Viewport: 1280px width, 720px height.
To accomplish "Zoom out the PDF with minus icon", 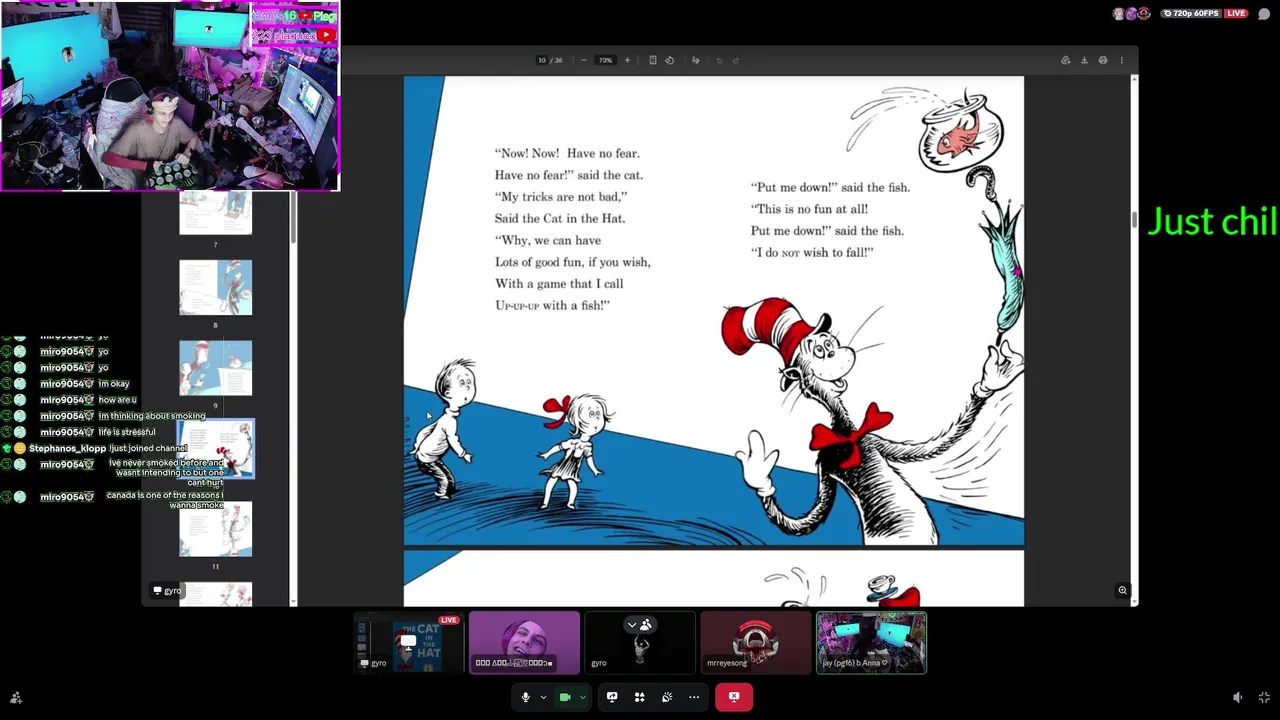I will click(x=584, y=60).
